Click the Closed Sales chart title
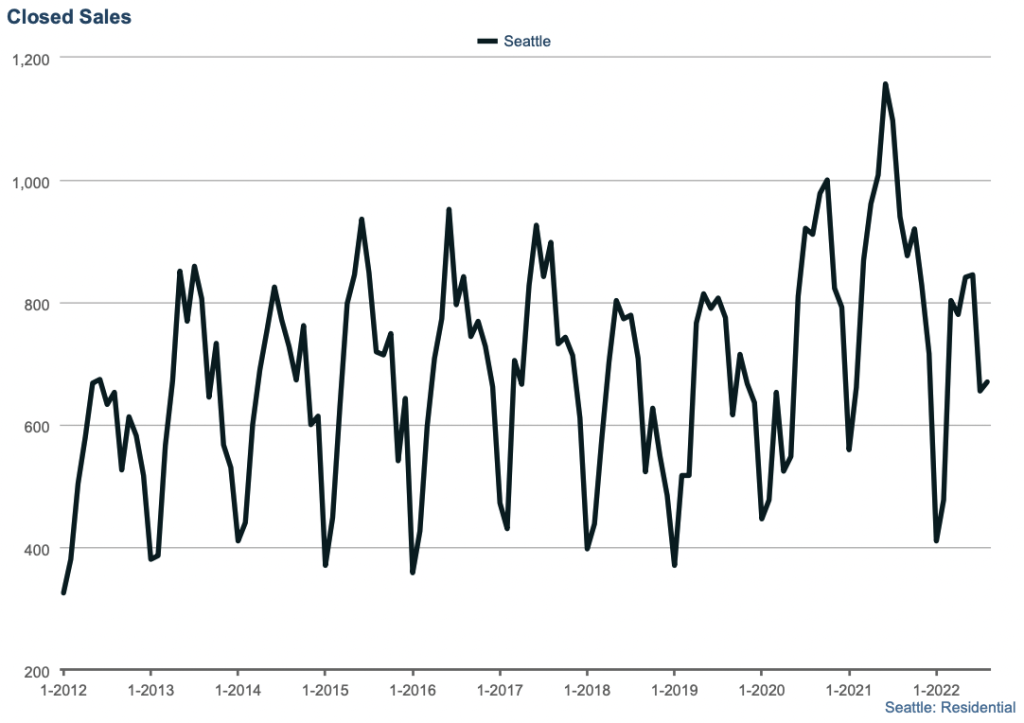The width and height of the screenshot is (1024, 723). 69,17
